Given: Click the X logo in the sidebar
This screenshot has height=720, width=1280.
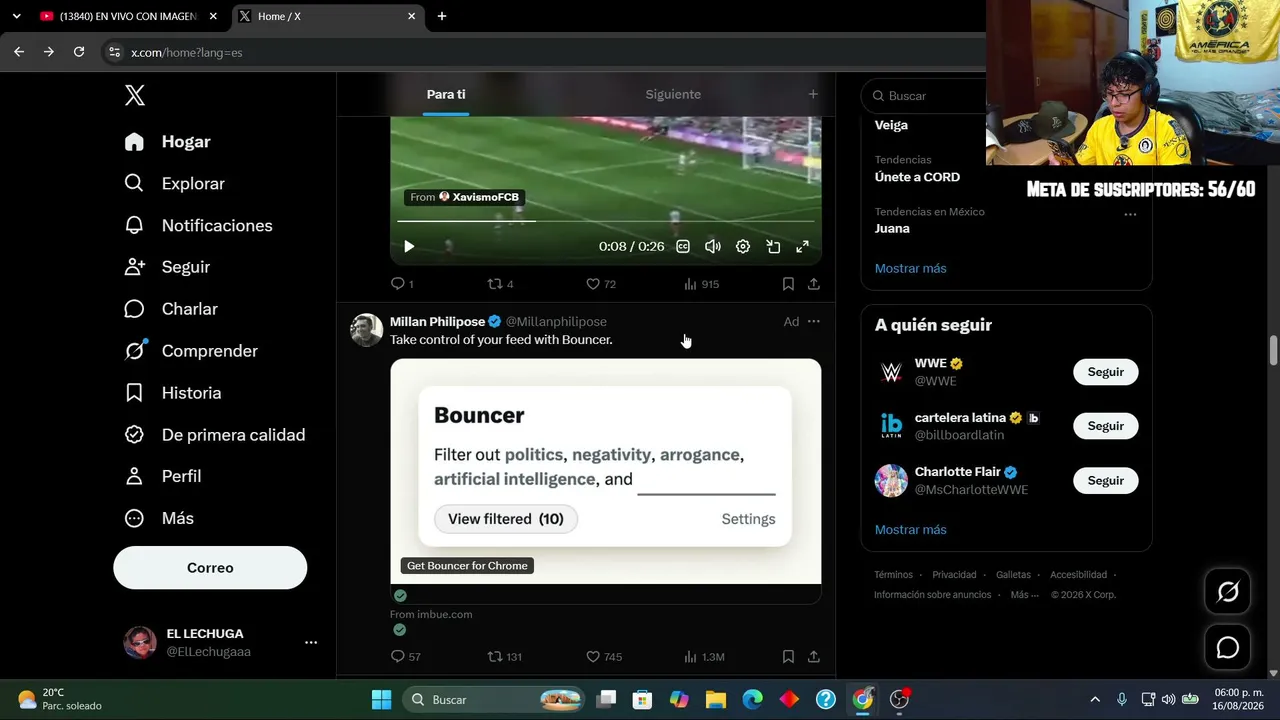Looking at the screenshot, I should coord(135,95).
